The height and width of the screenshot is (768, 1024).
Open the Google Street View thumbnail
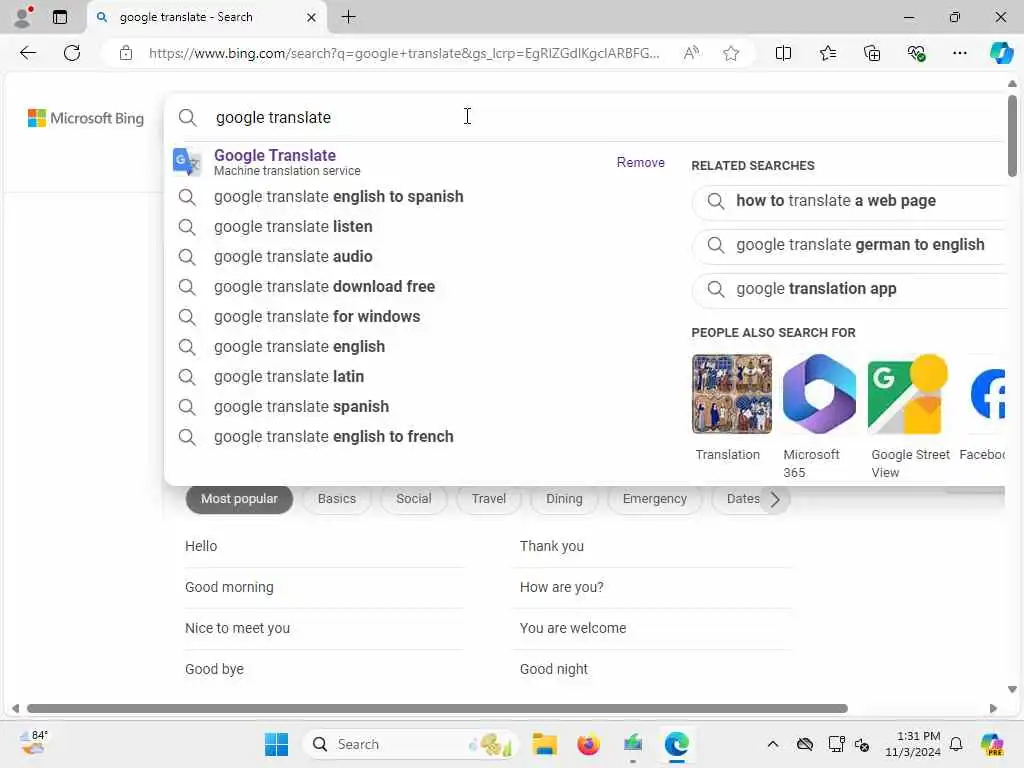point(908,394)
